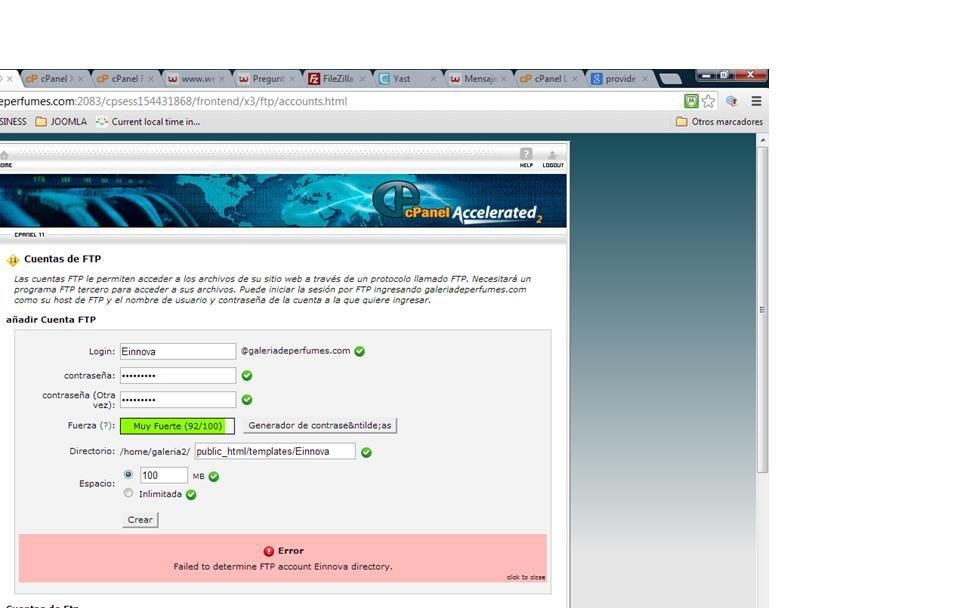The width and height of the screenshot is (971, 608).
Task: Bookmark this page with star icon
Action: pos(708,101)
